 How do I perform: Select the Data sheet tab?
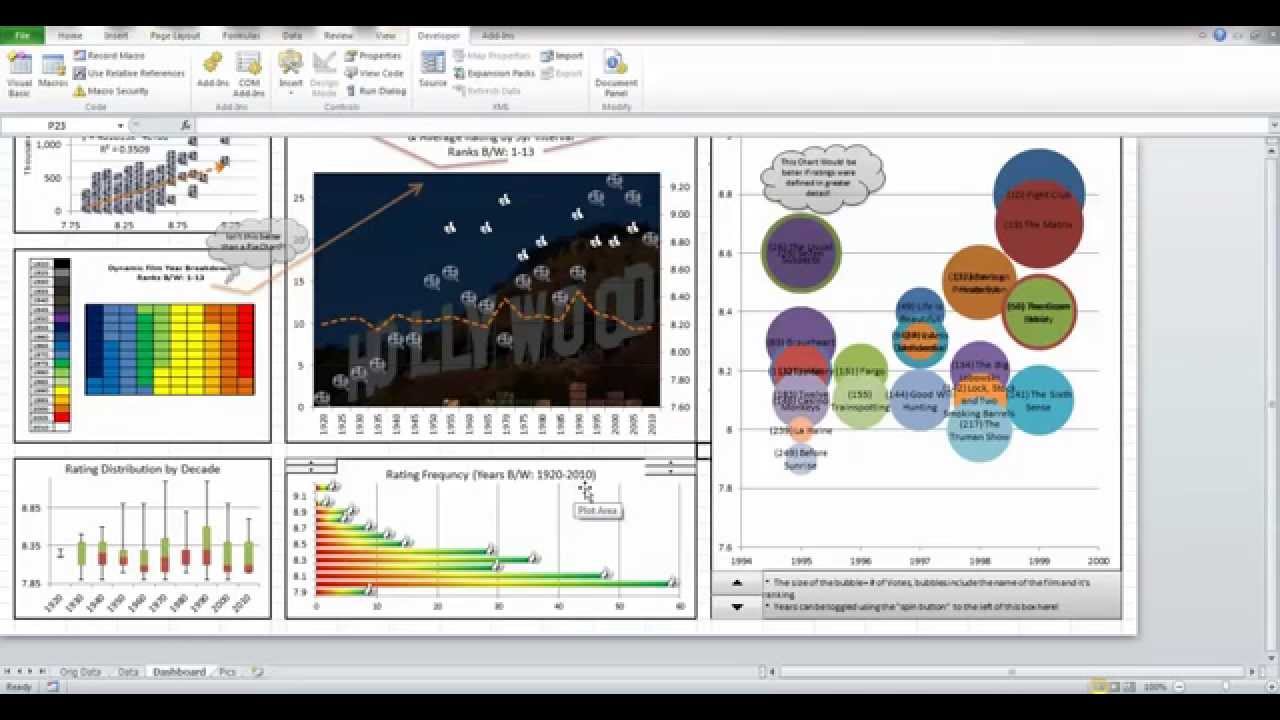click(128, 672)
